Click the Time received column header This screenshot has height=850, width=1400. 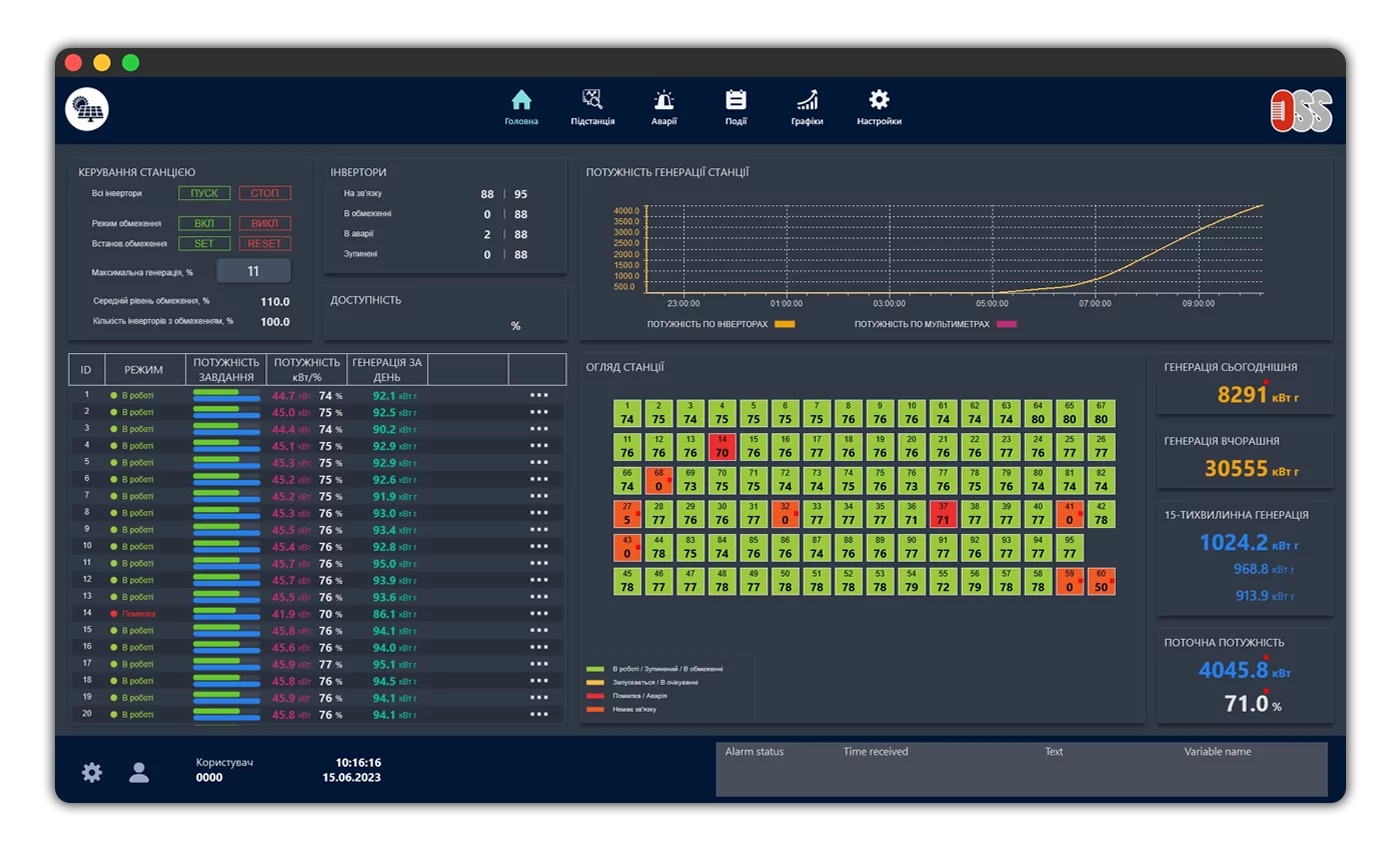(x=876, y=752)
